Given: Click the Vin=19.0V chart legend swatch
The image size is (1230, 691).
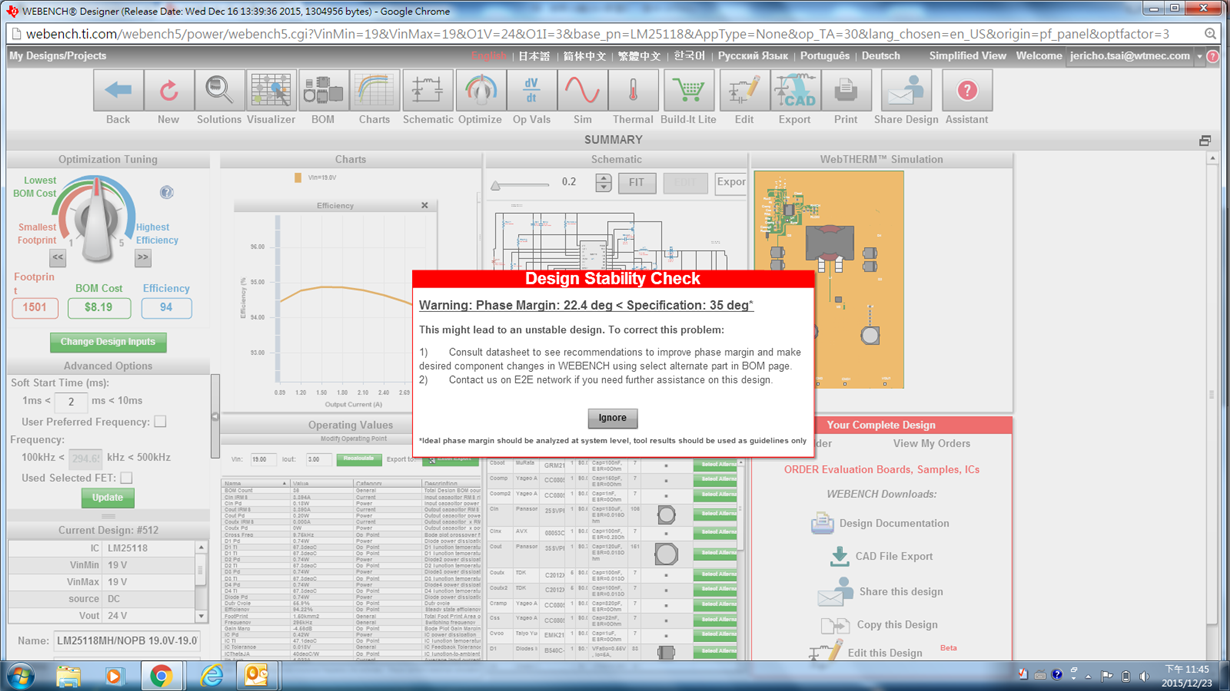Looking at the screenshot, I should [x=298, y=178].
